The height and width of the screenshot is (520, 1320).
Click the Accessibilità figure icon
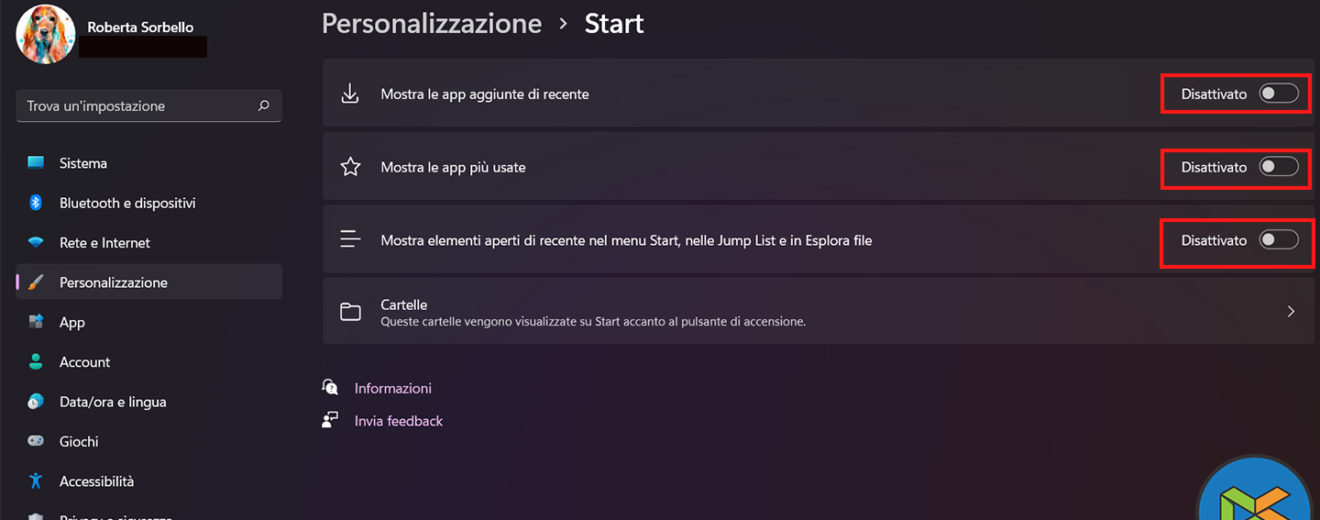[x=36, y=481]
